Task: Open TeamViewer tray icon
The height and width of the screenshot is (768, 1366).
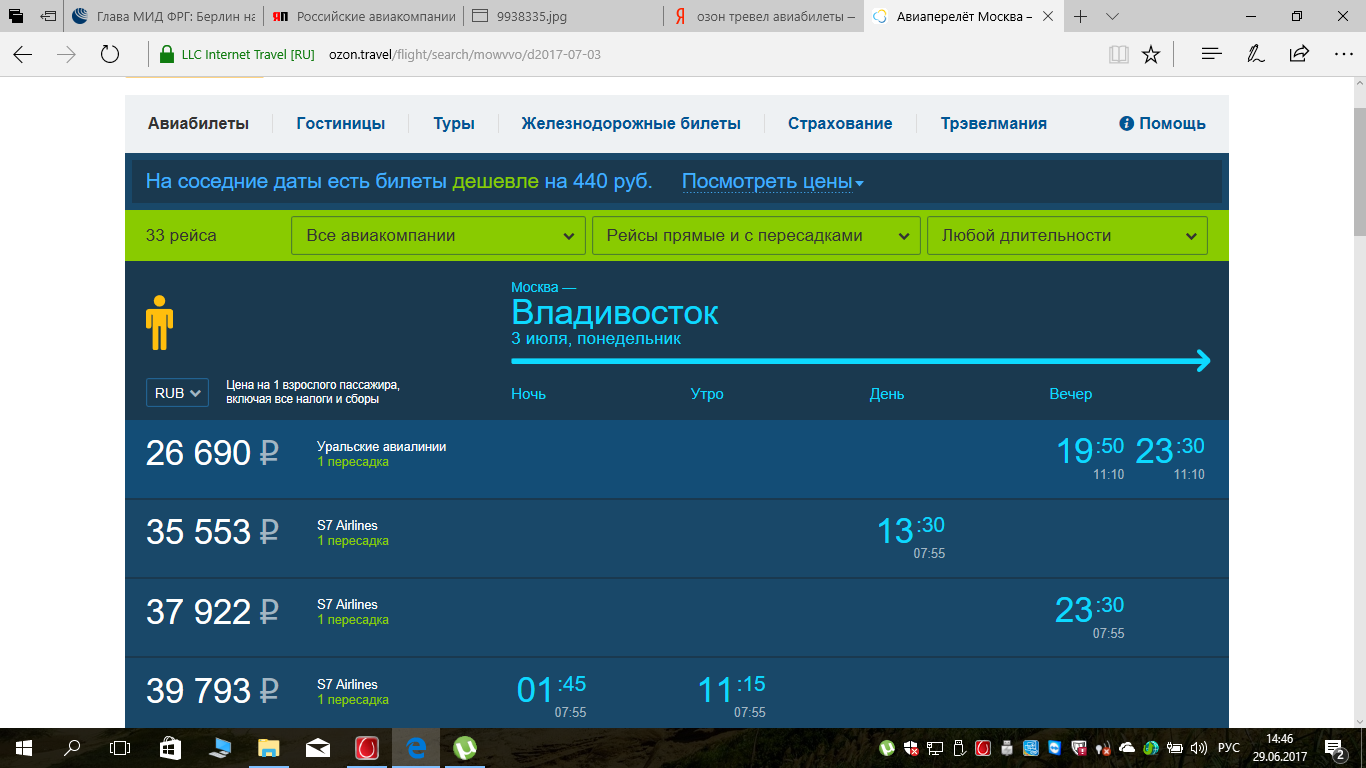Action: pos(1055,748)
